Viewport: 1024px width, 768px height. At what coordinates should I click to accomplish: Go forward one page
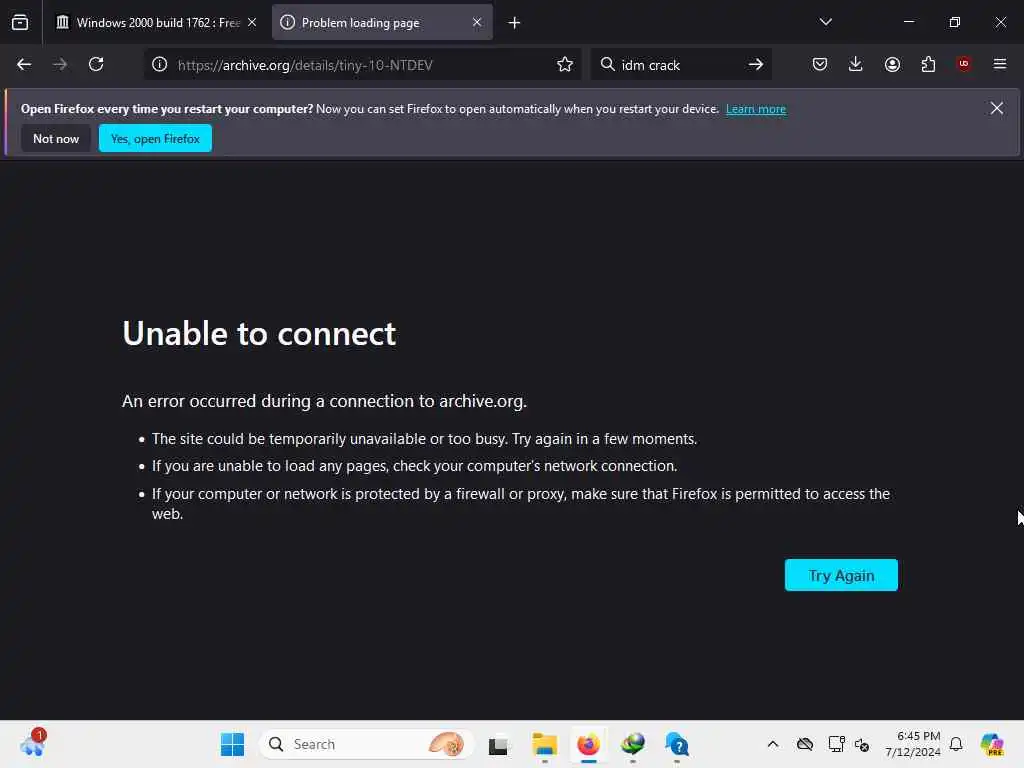[60, 64]
